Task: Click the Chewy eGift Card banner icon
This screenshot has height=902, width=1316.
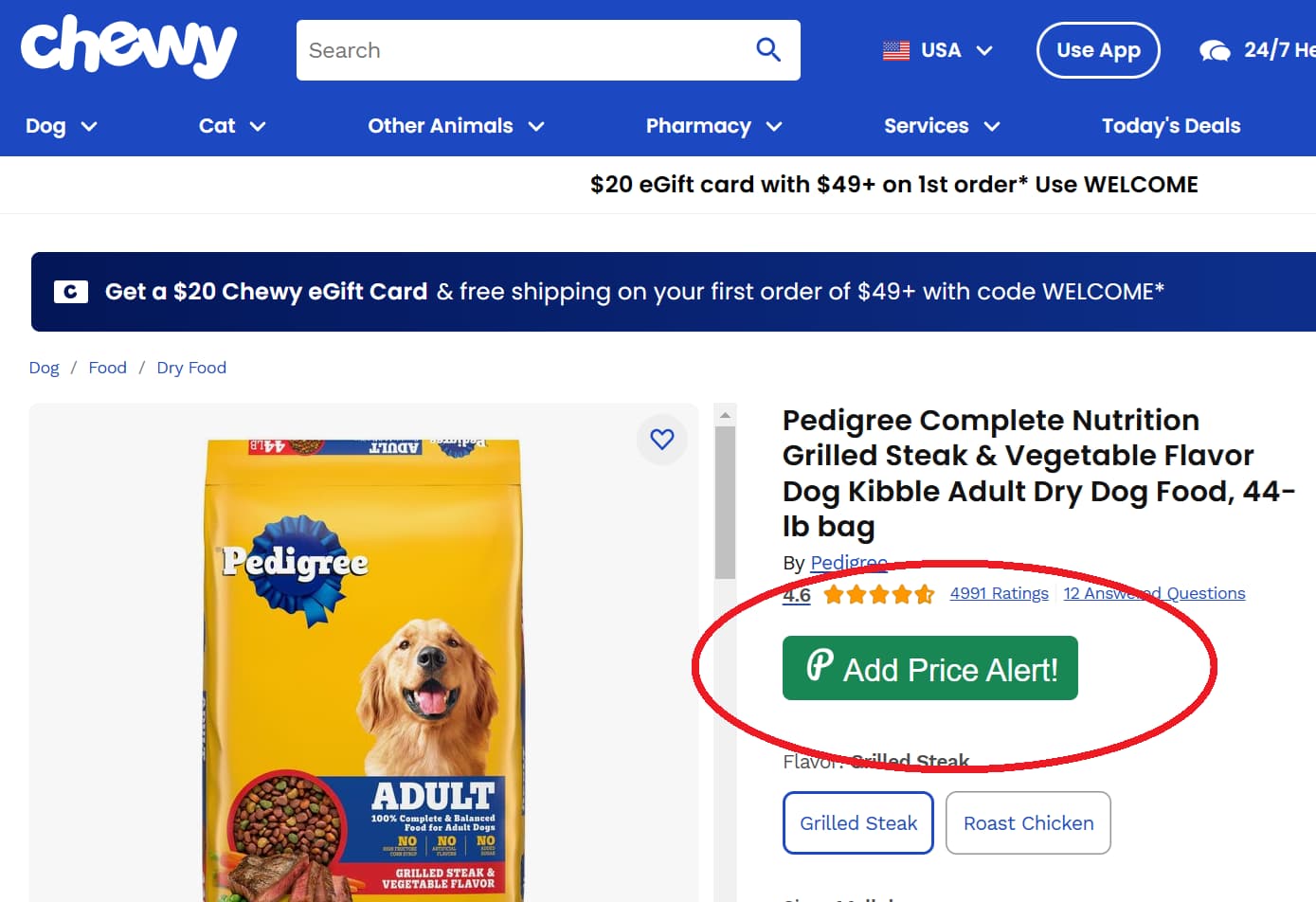Action: [x=69, y=292]
